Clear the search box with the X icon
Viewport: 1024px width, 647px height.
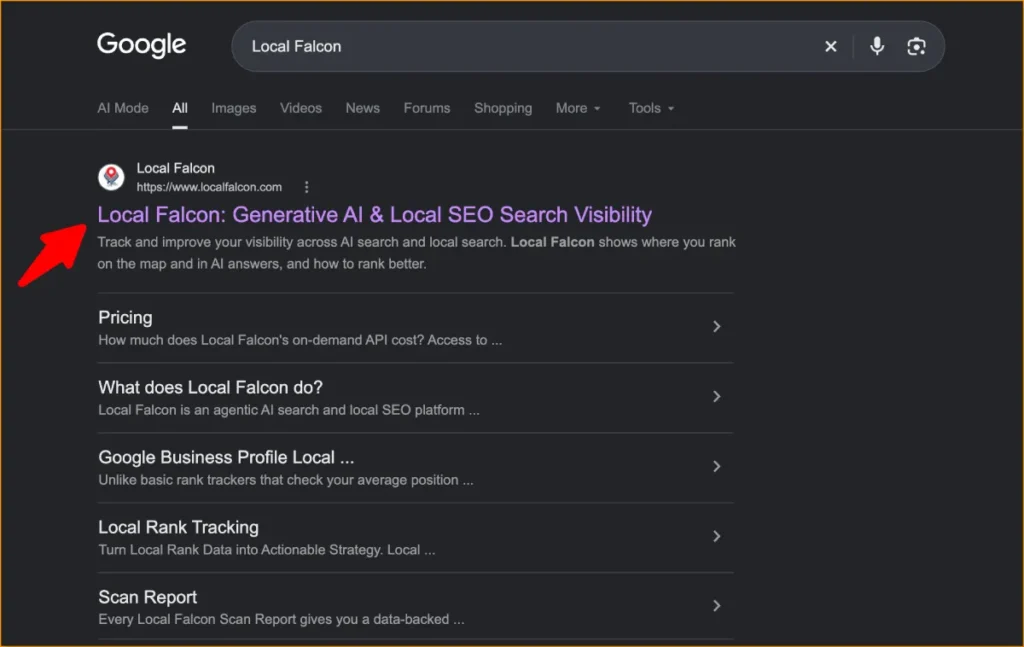click(831, 46)
